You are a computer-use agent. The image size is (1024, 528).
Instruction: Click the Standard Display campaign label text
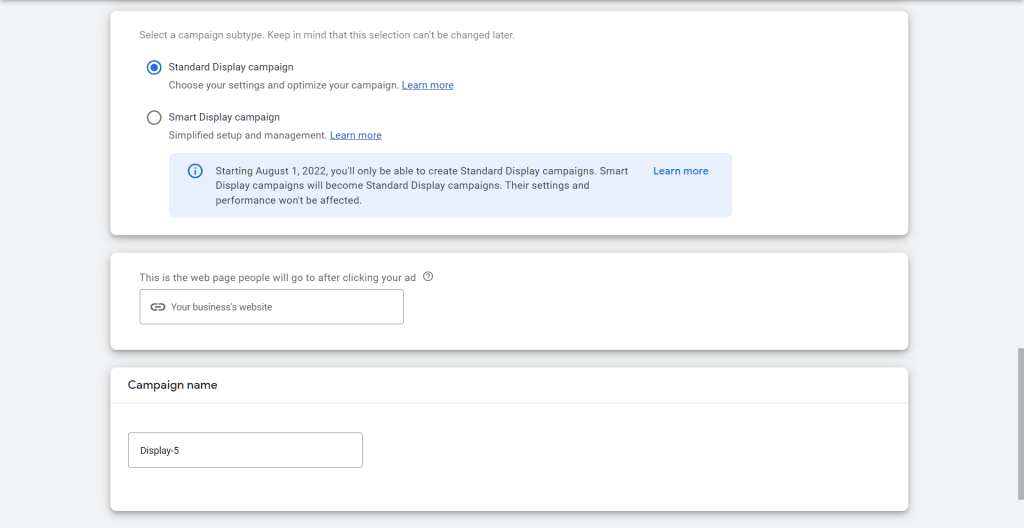pyautogui.click(x=231, y=68)
